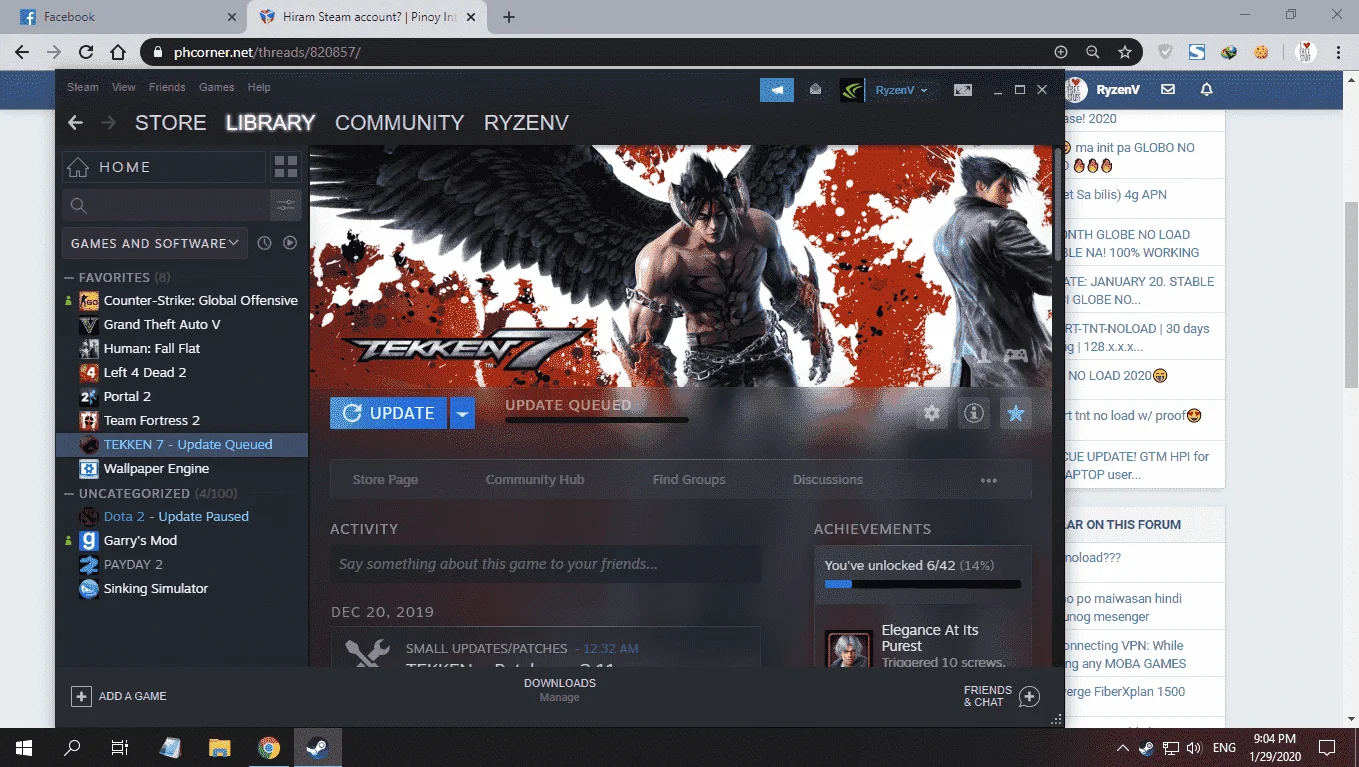The width and height of the screenshot is (1359, 767).
Task: Switch Steam to Big Picture mode
Action: pos(962,90)
